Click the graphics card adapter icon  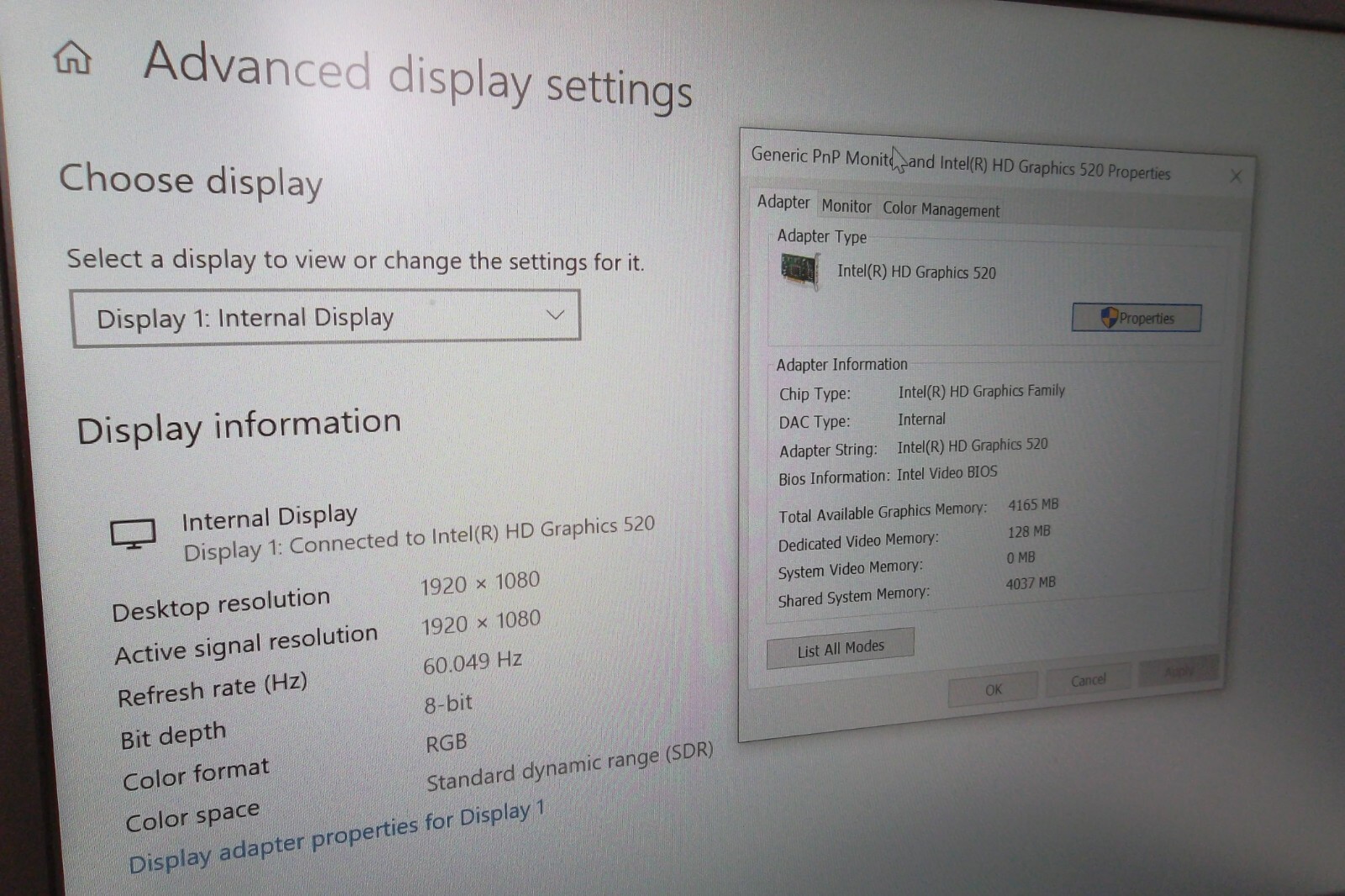799,271
